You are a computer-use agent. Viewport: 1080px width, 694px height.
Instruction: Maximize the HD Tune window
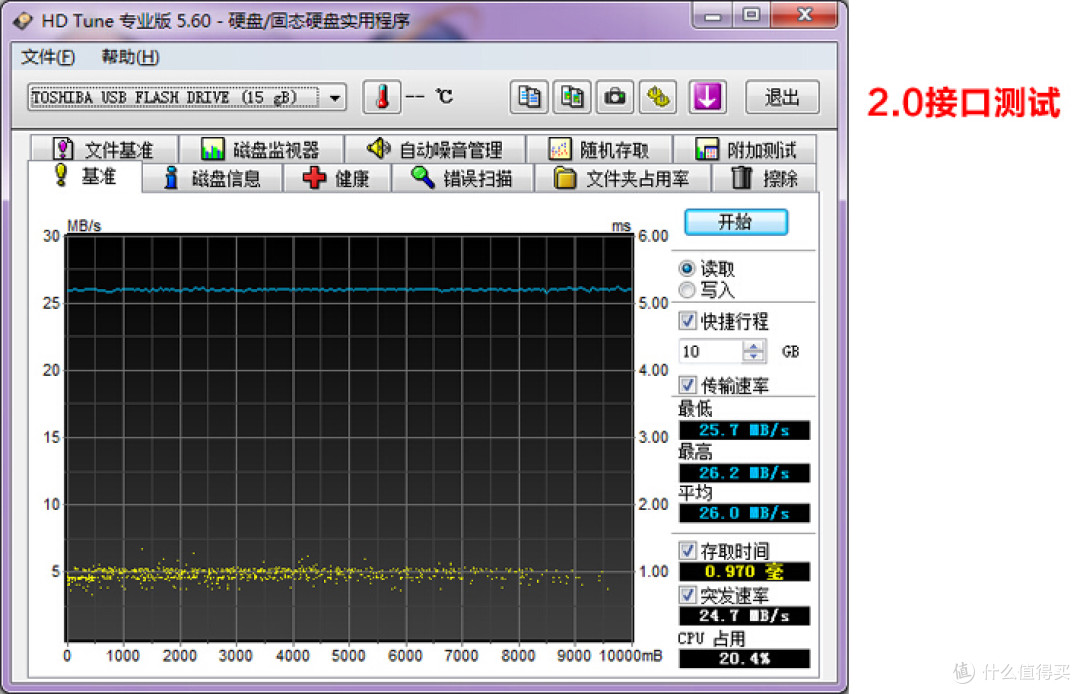click(x=751, y=15)
